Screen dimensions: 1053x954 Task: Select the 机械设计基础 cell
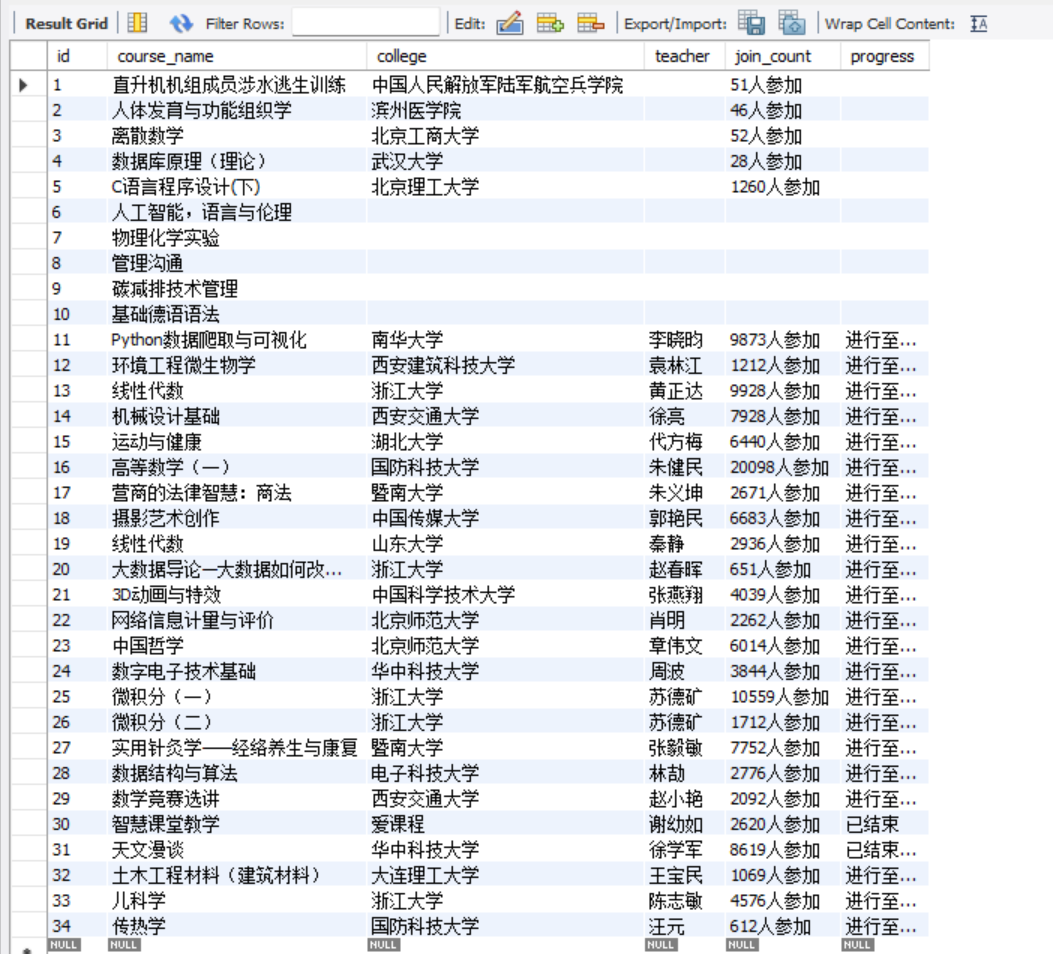pos(237,416)
